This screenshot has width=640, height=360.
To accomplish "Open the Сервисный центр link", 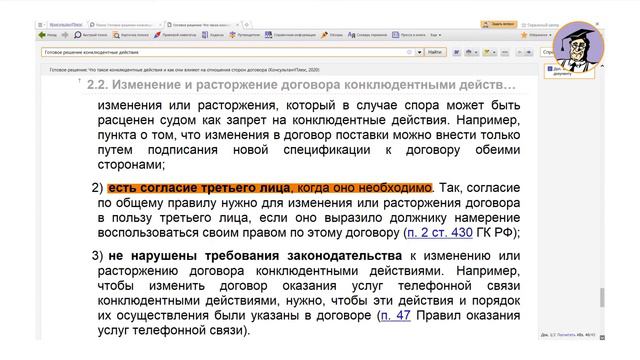I will pos(540,25).
